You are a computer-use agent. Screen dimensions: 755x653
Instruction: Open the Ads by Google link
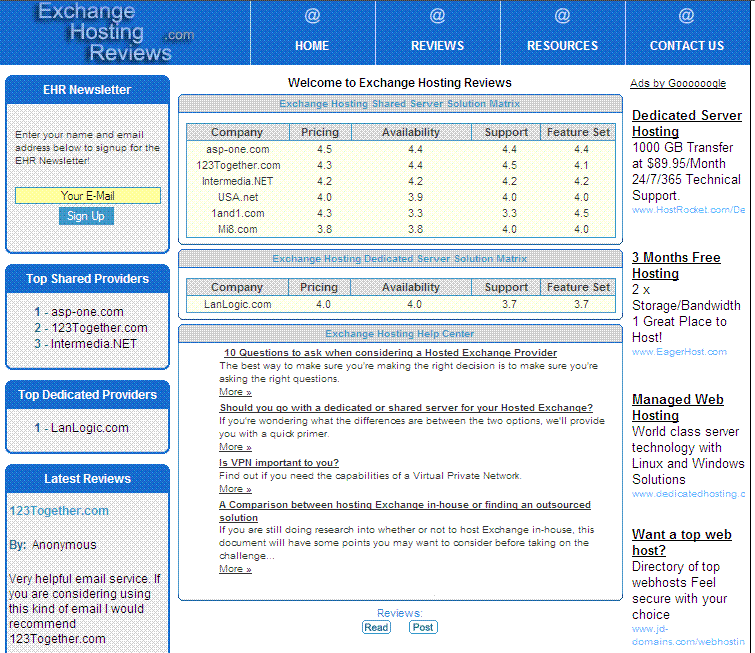pos(678,83)
